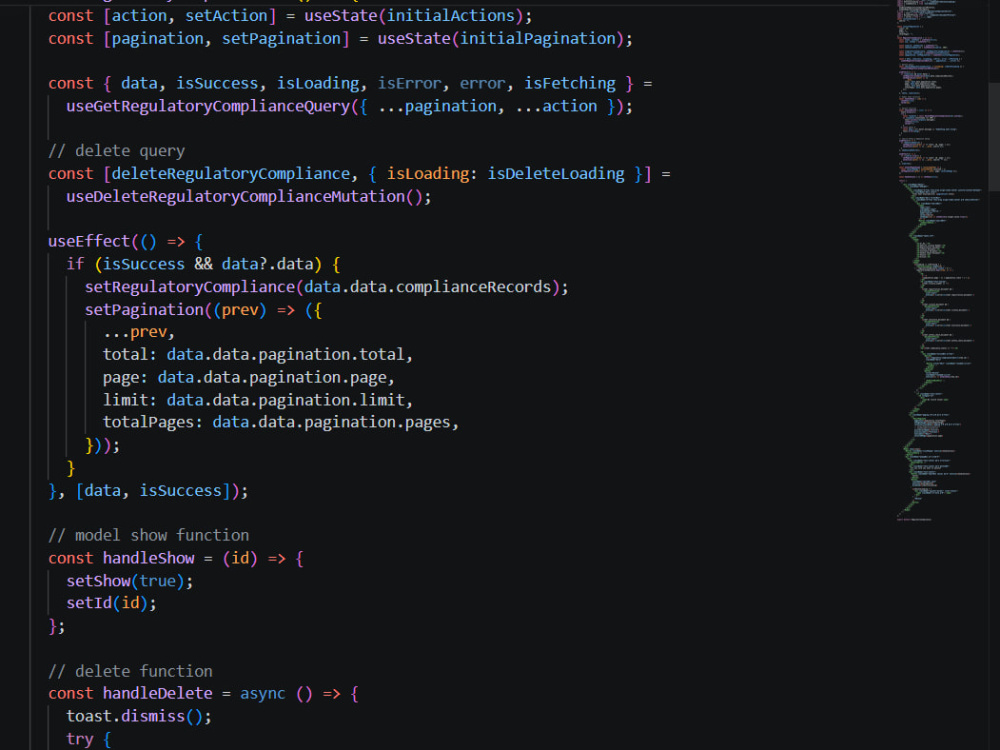Click the 'toast.dismiss();' statement
Screen dimensions: 1000x750
[x=139, y=717]
